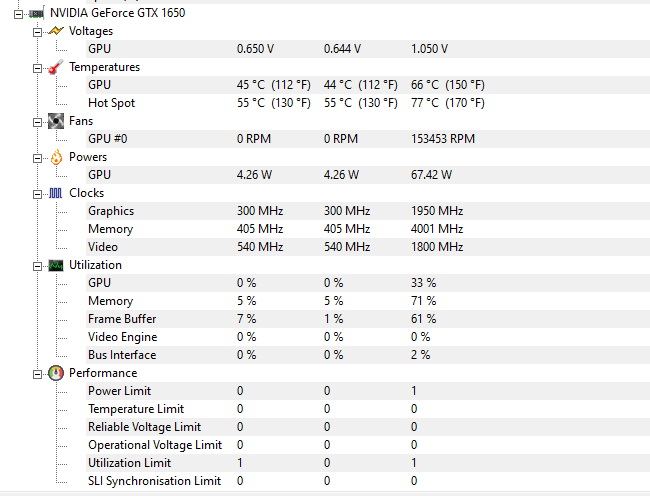Viewport: 650px width, 496px height.
Task: Select the Hot Spot temperature row
Action: [369, 103]
